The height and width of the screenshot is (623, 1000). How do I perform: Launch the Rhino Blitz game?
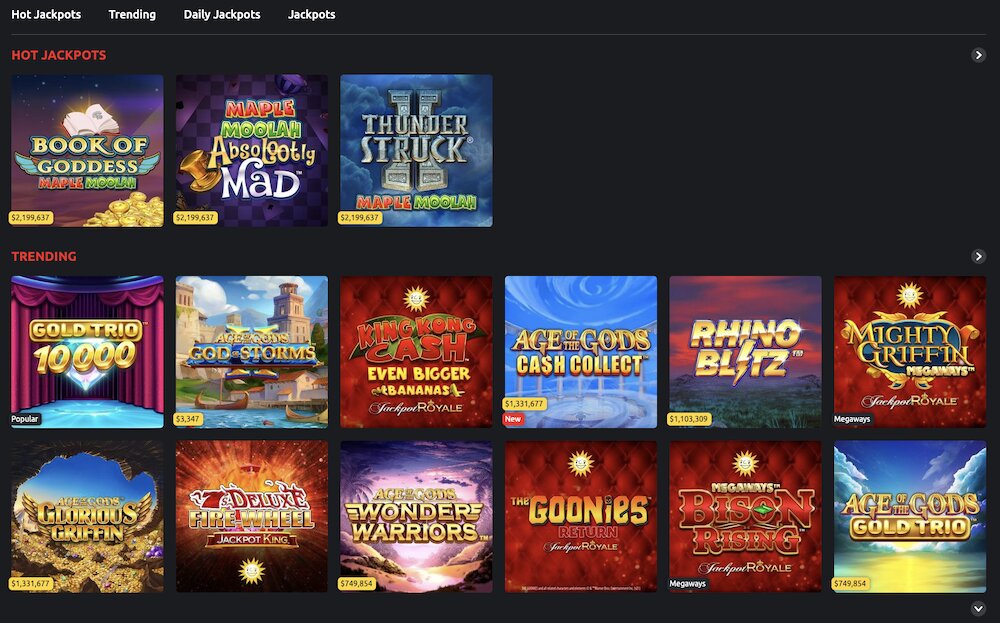[746, 351]
